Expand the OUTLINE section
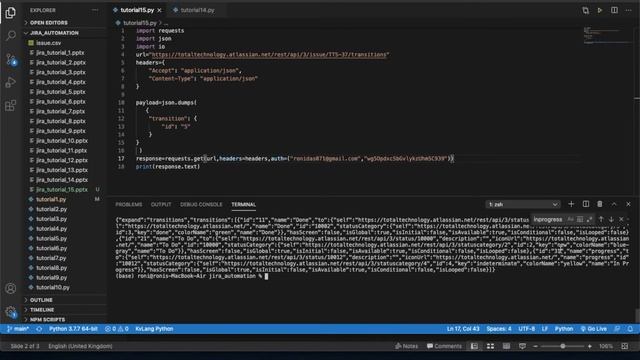 [x=41, y=300]
